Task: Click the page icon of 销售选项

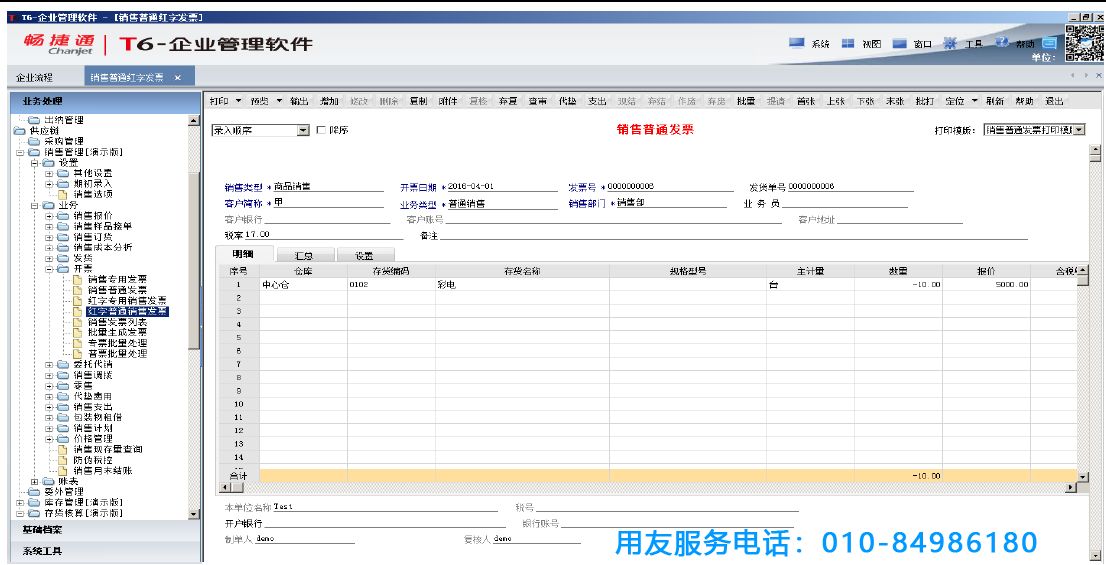Action: click(x=63, y=194)
